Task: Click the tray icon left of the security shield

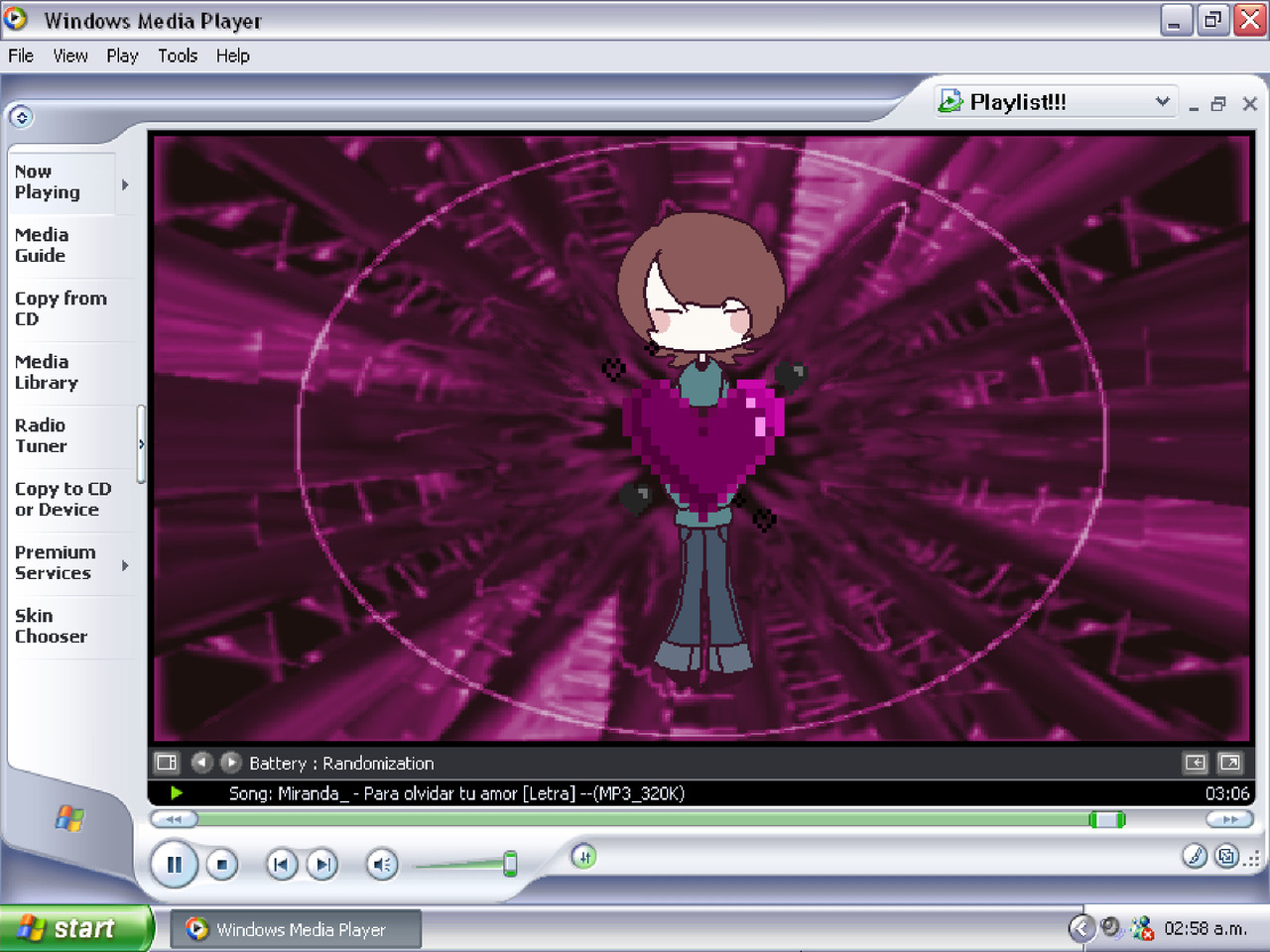Action: [x=1111, y=927]
